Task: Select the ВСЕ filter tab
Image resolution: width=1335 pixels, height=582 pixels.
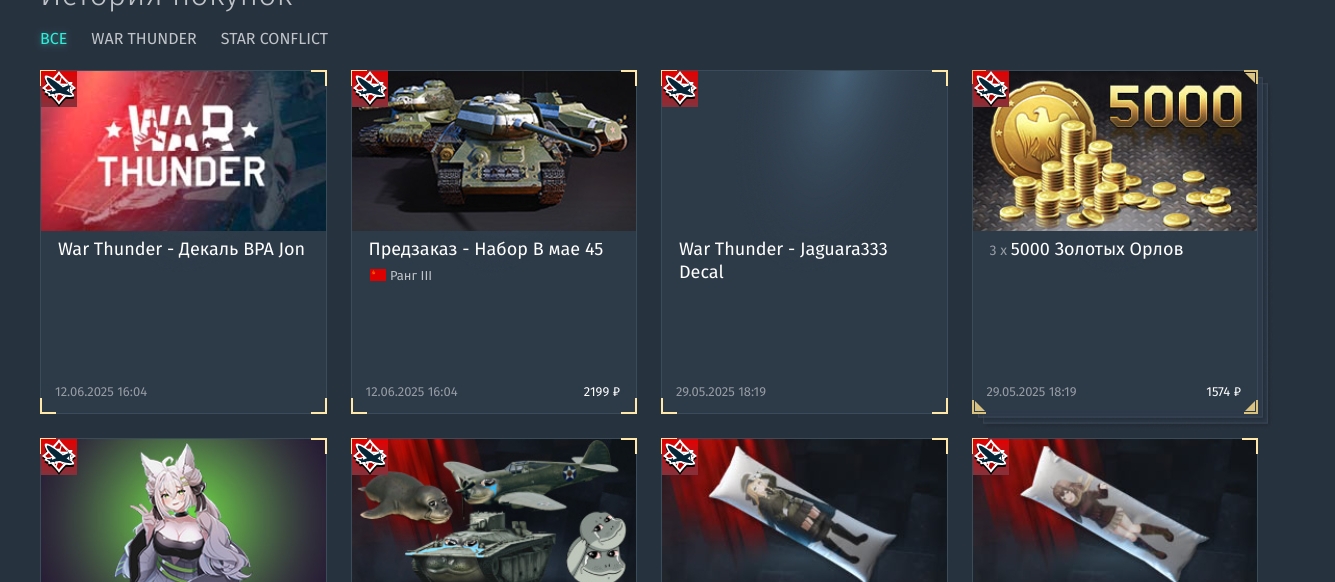Action: [x=54, y=39]
